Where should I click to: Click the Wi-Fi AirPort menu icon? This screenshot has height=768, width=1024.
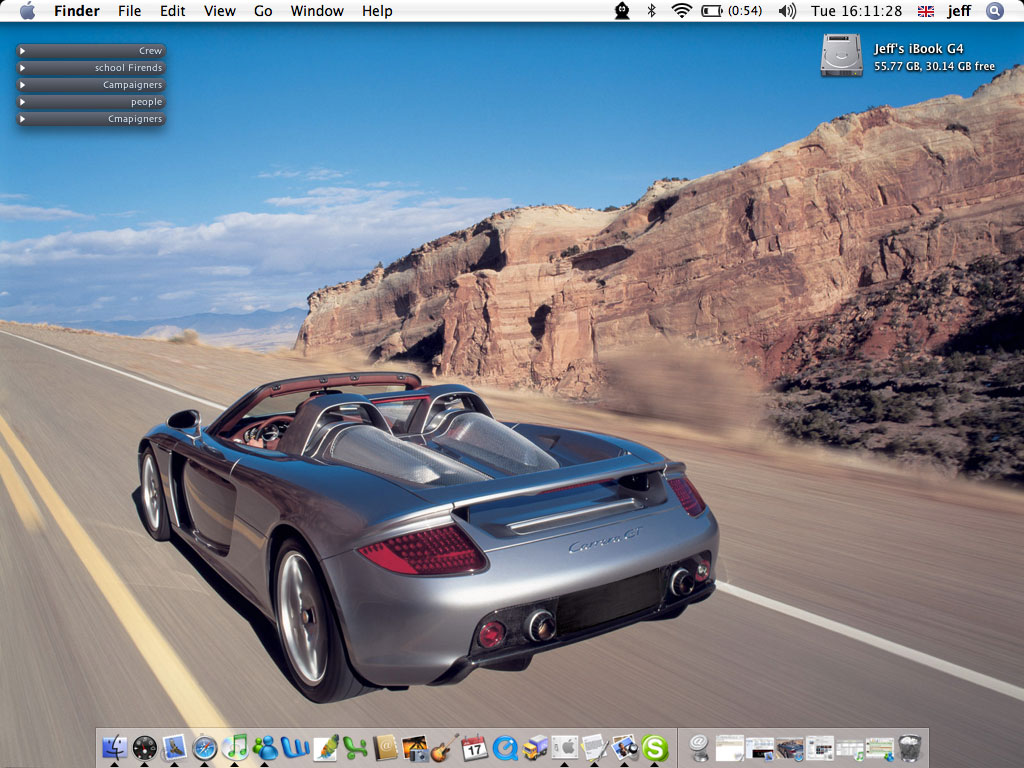pos(681,11)
